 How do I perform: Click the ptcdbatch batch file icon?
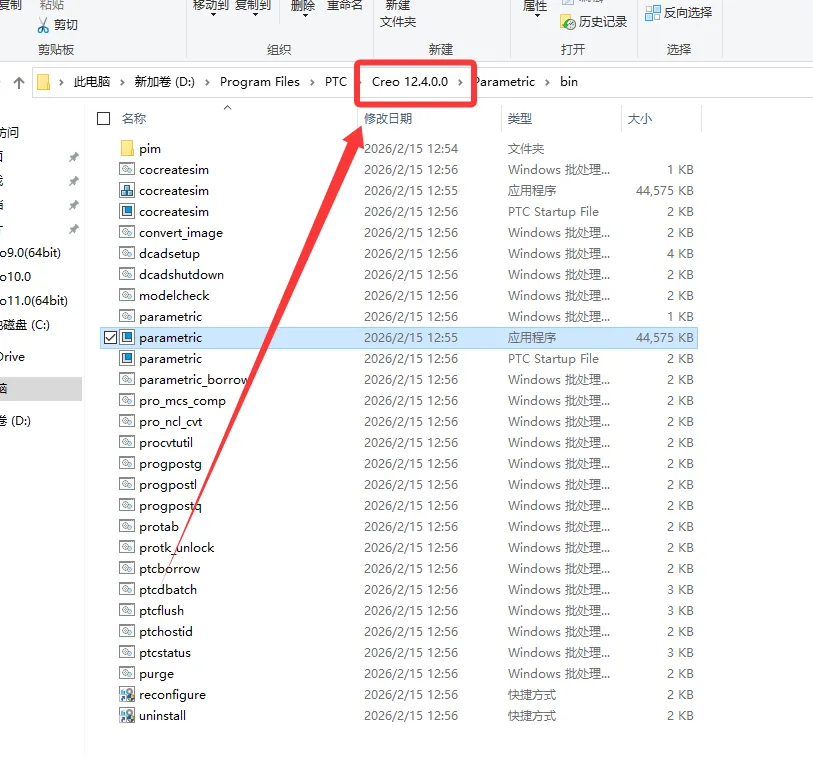[127, 589]
